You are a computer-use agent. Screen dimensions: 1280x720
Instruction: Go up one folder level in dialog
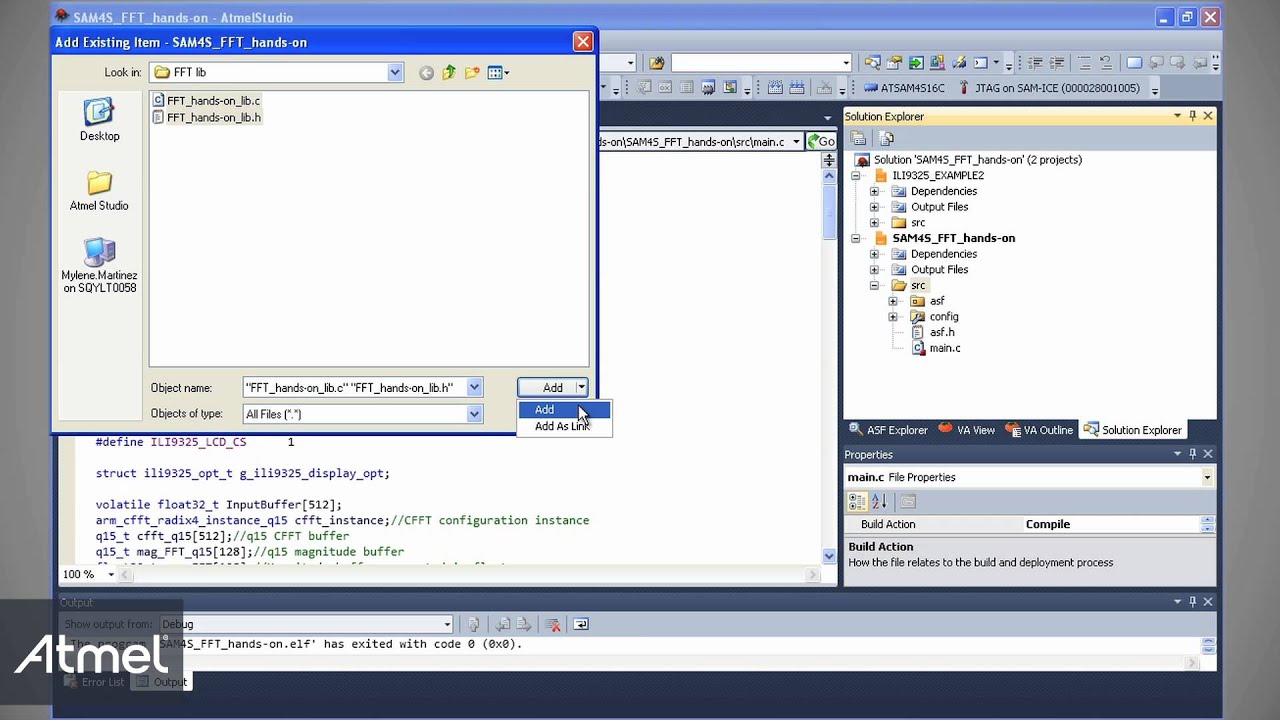point(449,72)
